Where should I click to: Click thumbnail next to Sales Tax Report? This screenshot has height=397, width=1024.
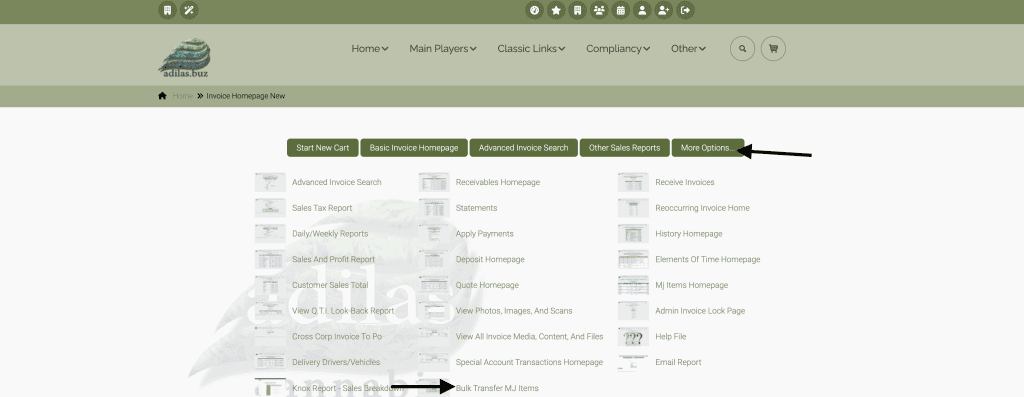tap(270, 208)
